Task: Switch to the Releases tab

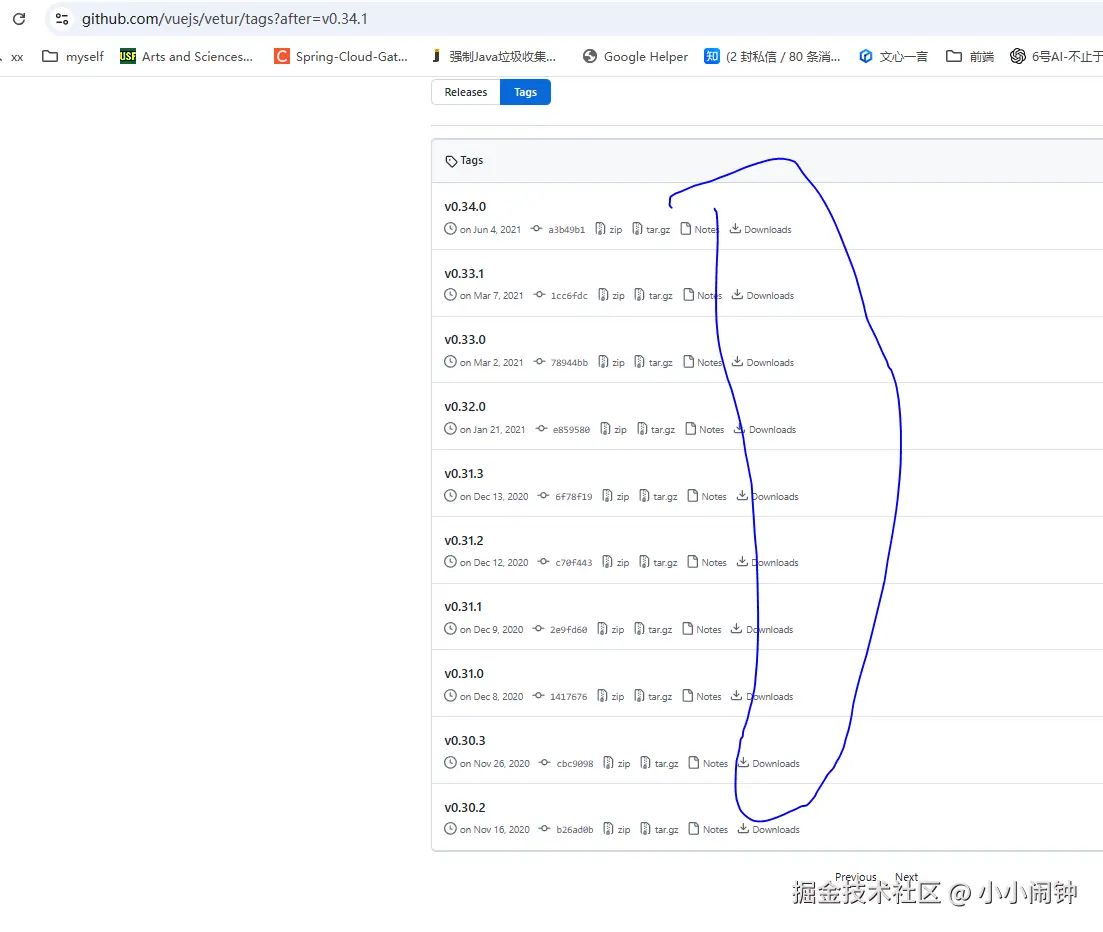Action: pyautogui.click(x=465, y=91)
